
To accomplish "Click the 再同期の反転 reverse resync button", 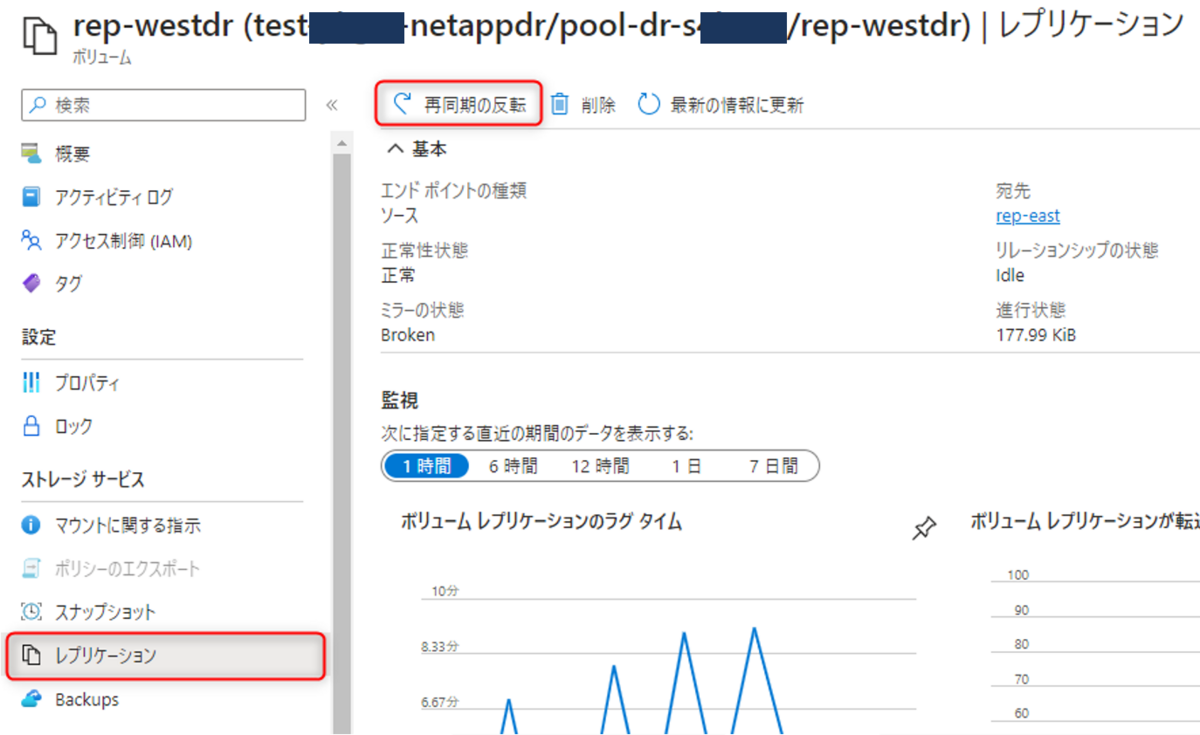I will click(x=459, y=104).
